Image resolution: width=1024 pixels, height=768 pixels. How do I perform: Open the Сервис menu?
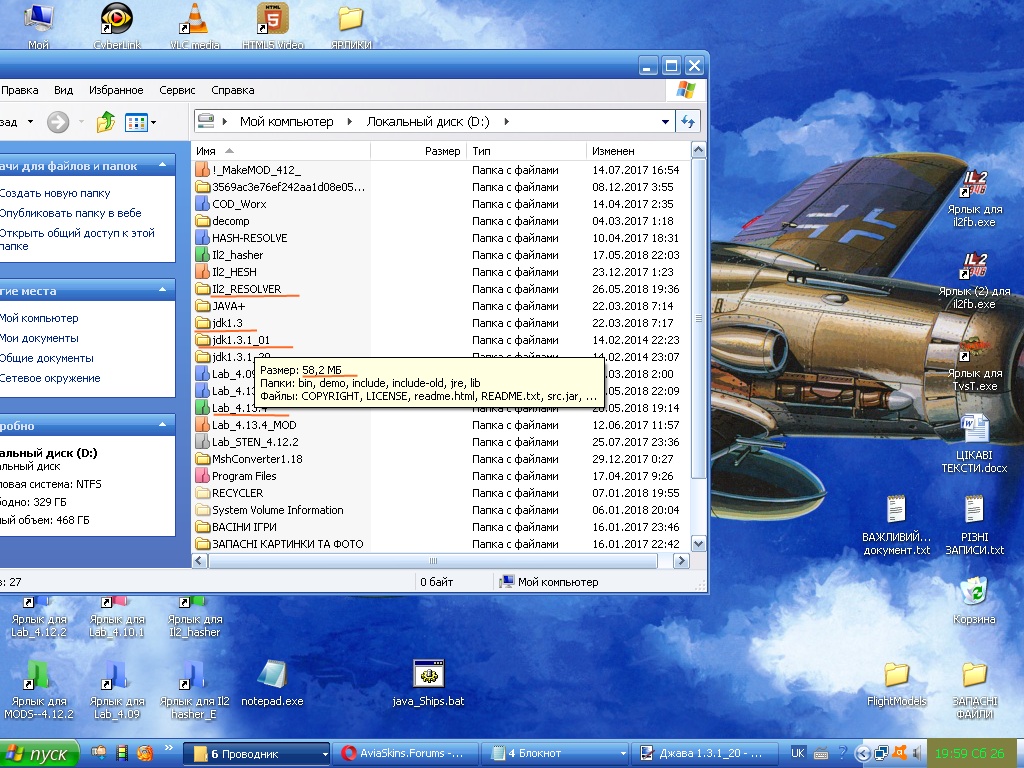tap(177, 90)
